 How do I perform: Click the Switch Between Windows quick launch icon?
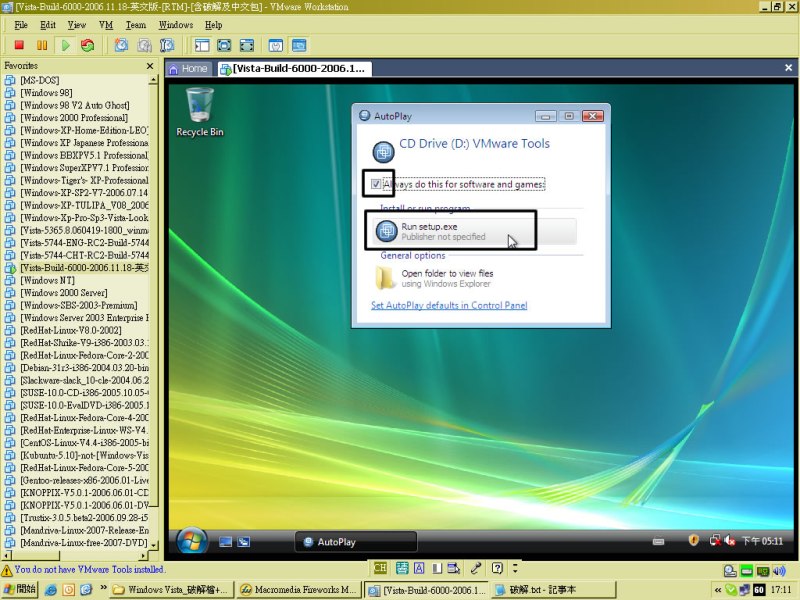tap(244, 542)
